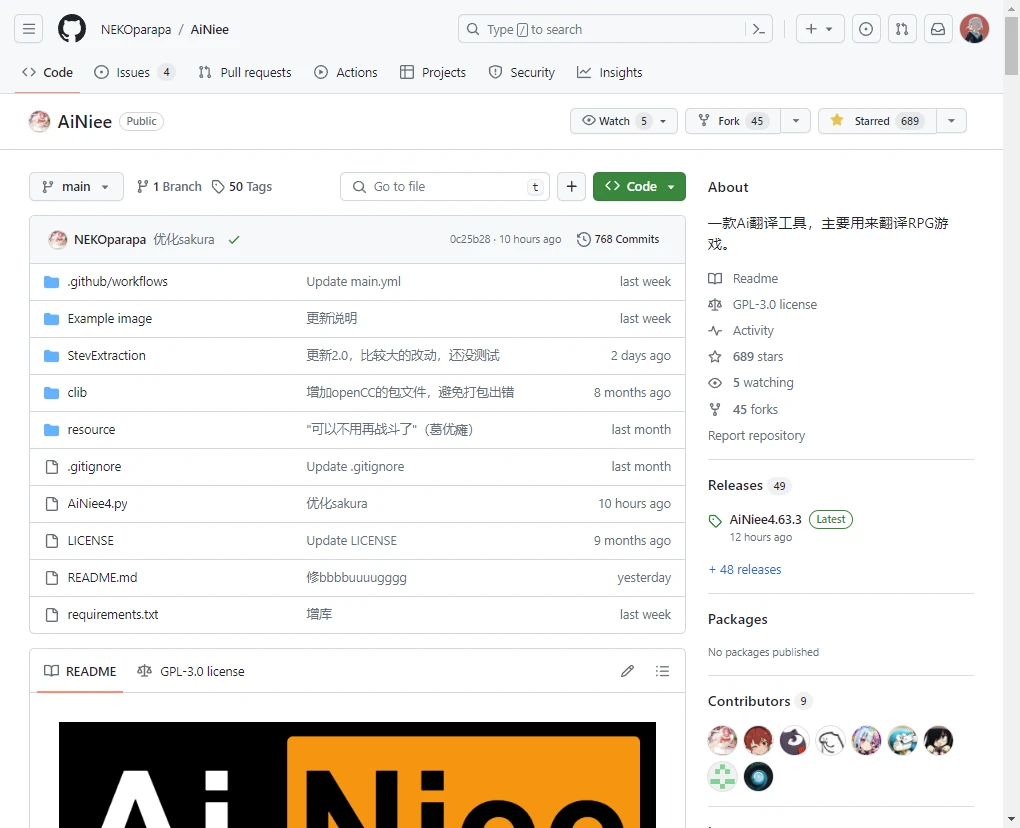Open the 45 forks link
This screenshot has width=1020, height=828.
[x=755, y=409]
